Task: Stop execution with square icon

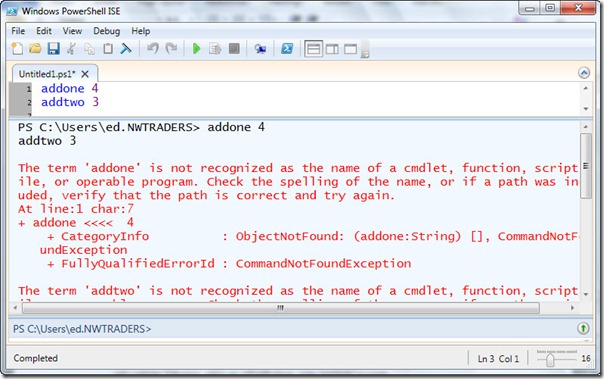Action: pos(234,49)
